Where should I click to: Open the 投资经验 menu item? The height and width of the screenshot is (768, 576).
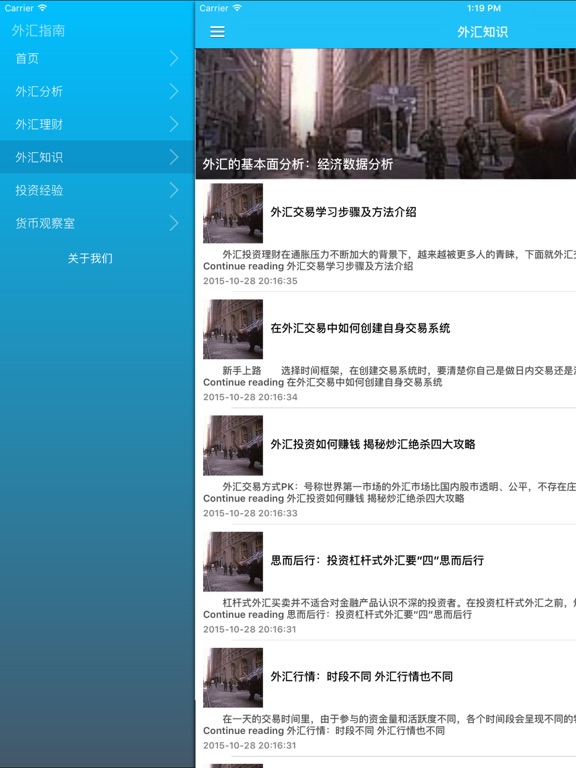coord(97,190)
